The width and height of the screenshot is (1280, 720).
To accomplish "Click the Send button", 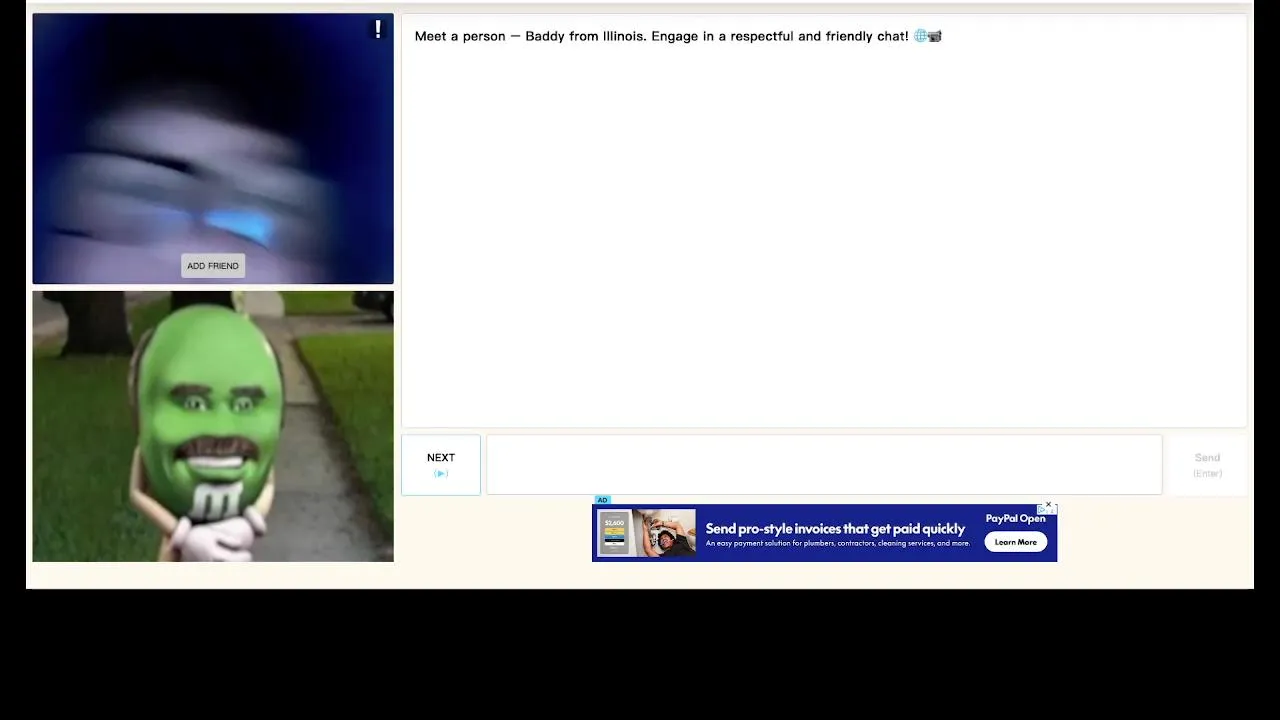I will pyautogui.click(x=1207, y=465).
